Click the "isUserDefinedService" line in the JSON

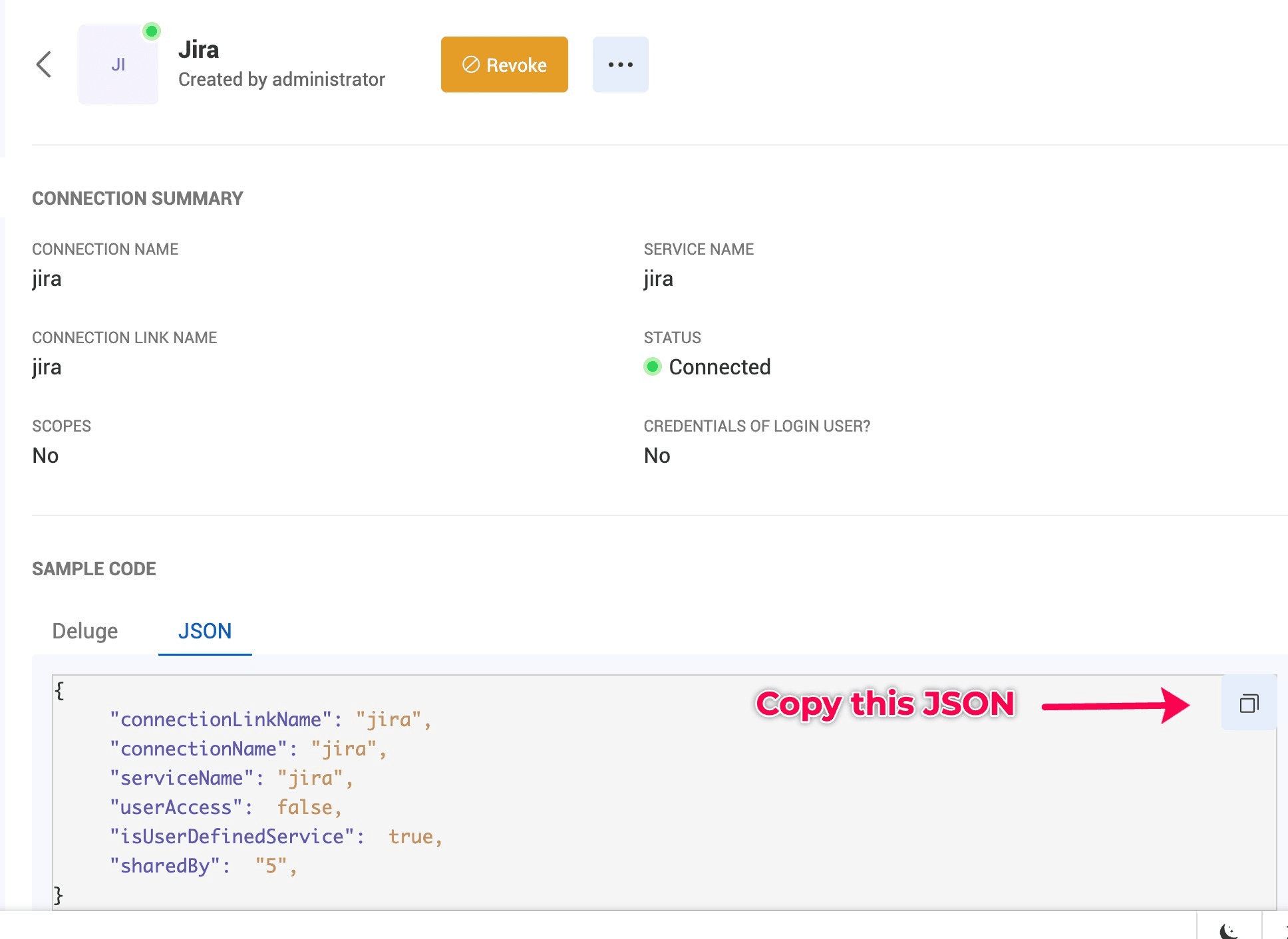[x=276, y=837]
